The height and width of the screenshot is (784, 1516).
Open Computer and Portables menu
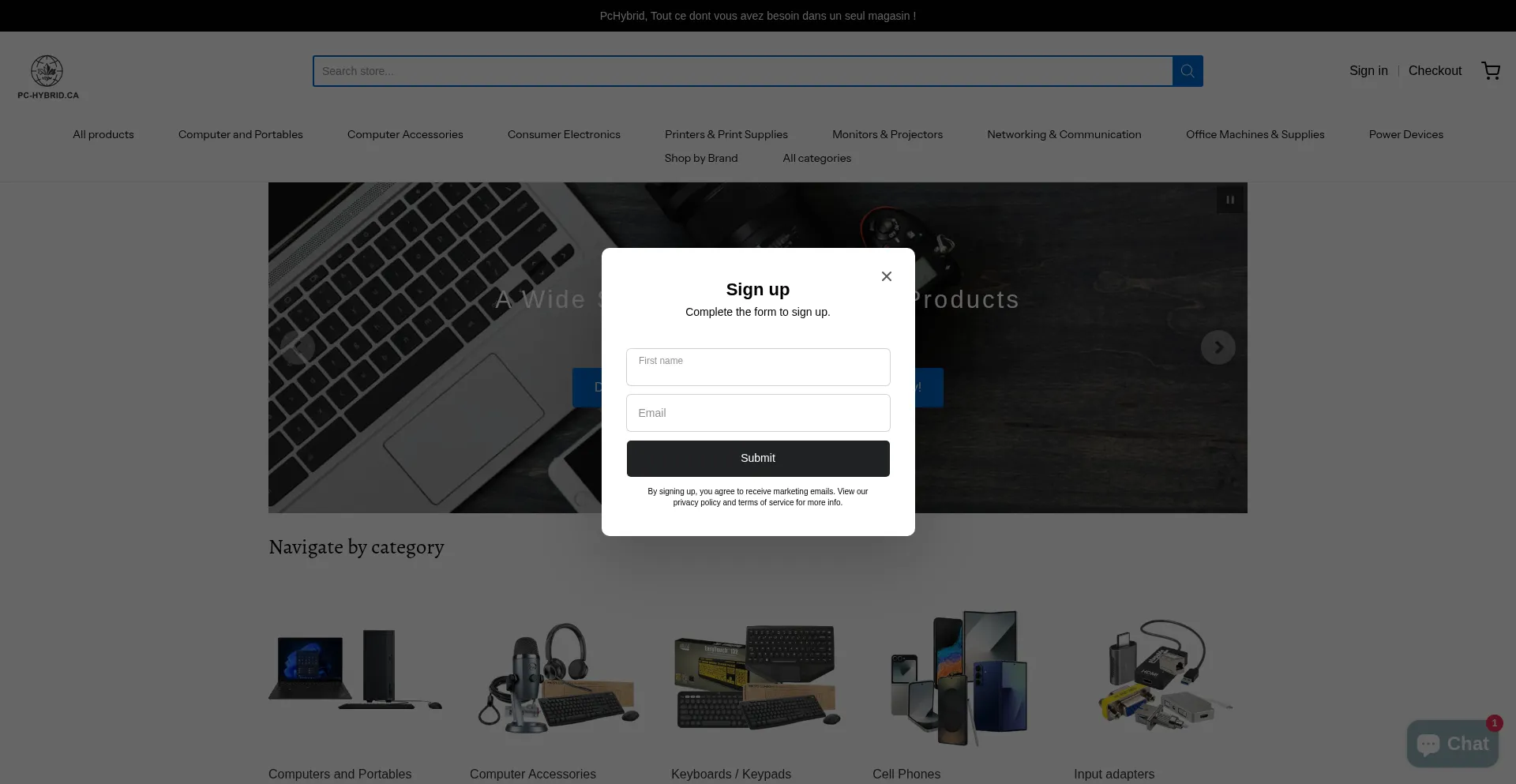tap(241, 135)
